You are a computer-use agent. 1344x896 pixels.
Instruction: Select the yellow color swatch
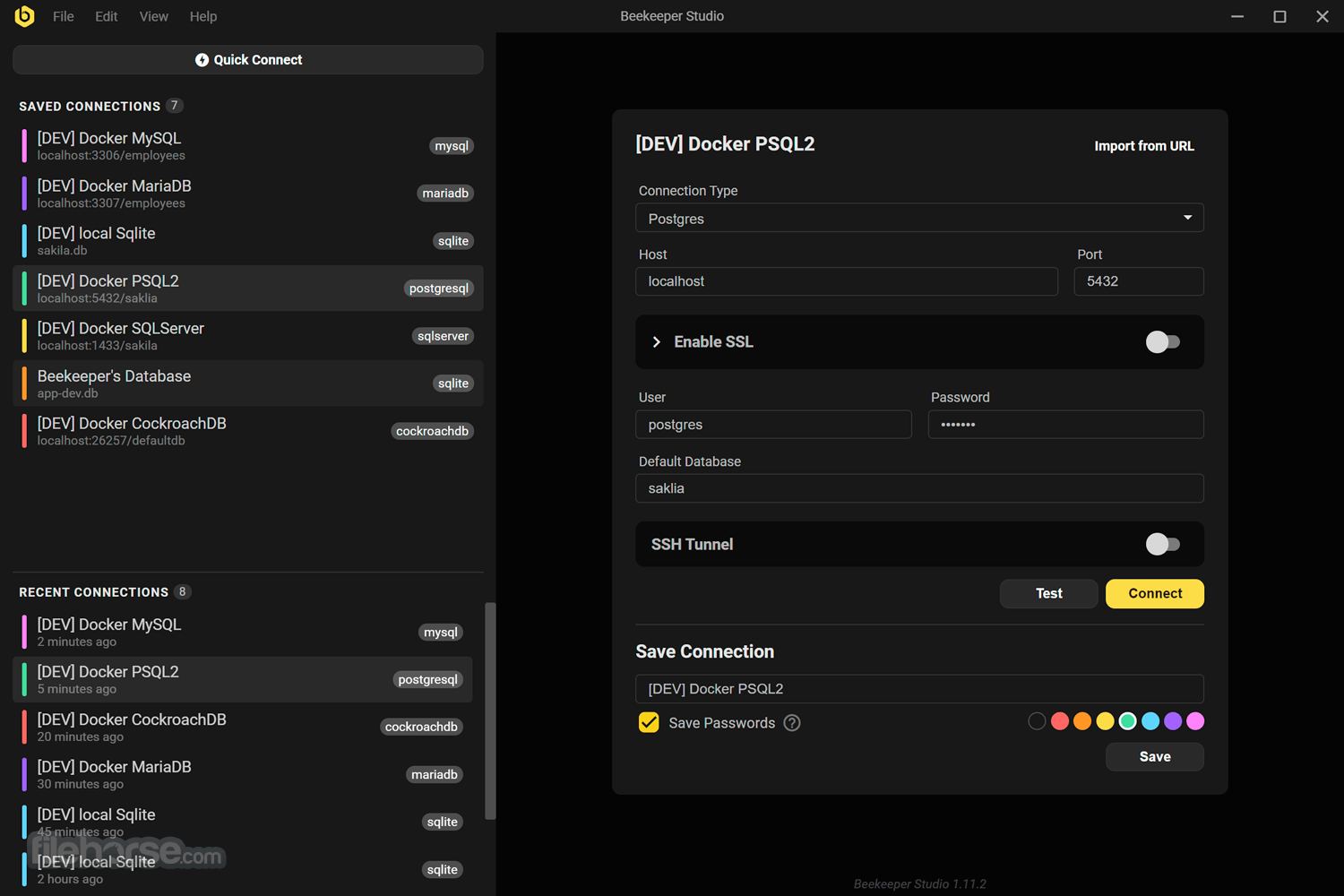[x=1106, y=721]
